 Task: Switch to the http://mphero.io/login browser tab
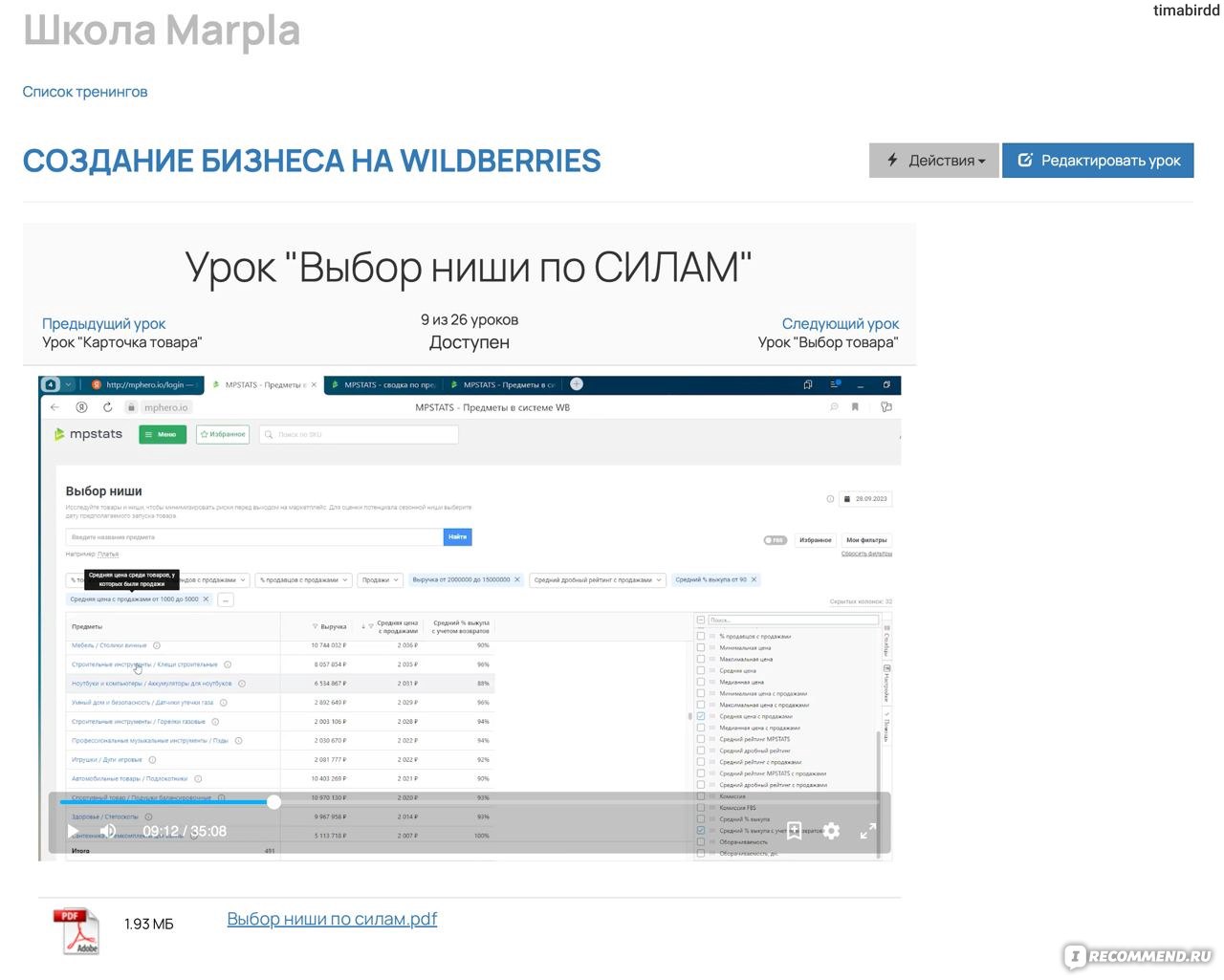[x=143, y=384]
